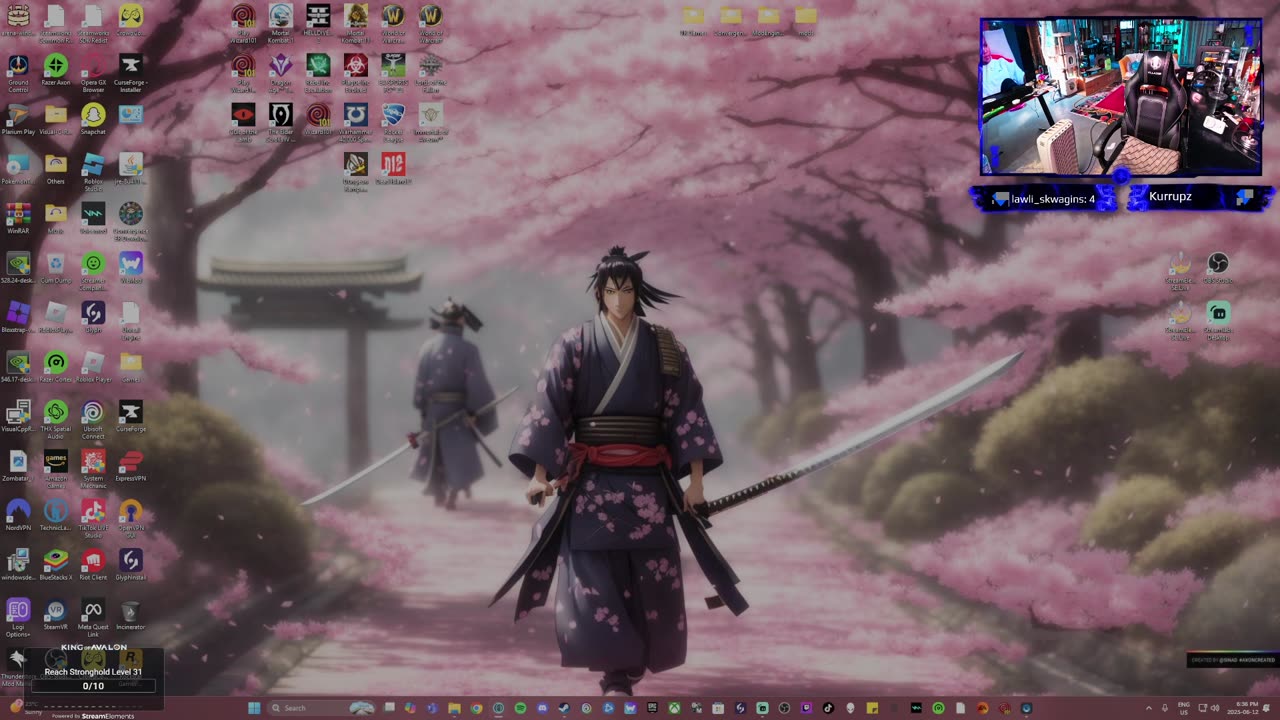Image resolution: width=1280 pixels, height=720 pixels.
Task: Select the Amazon Games icon
Action: (x=56, y=468)
